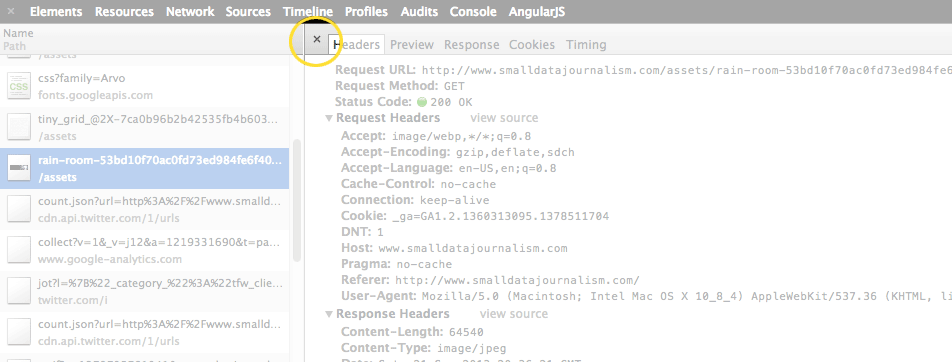Viewport: 952px width, 362px height.
Task: Collapse the Request Headers section
Action: (329, 118)
